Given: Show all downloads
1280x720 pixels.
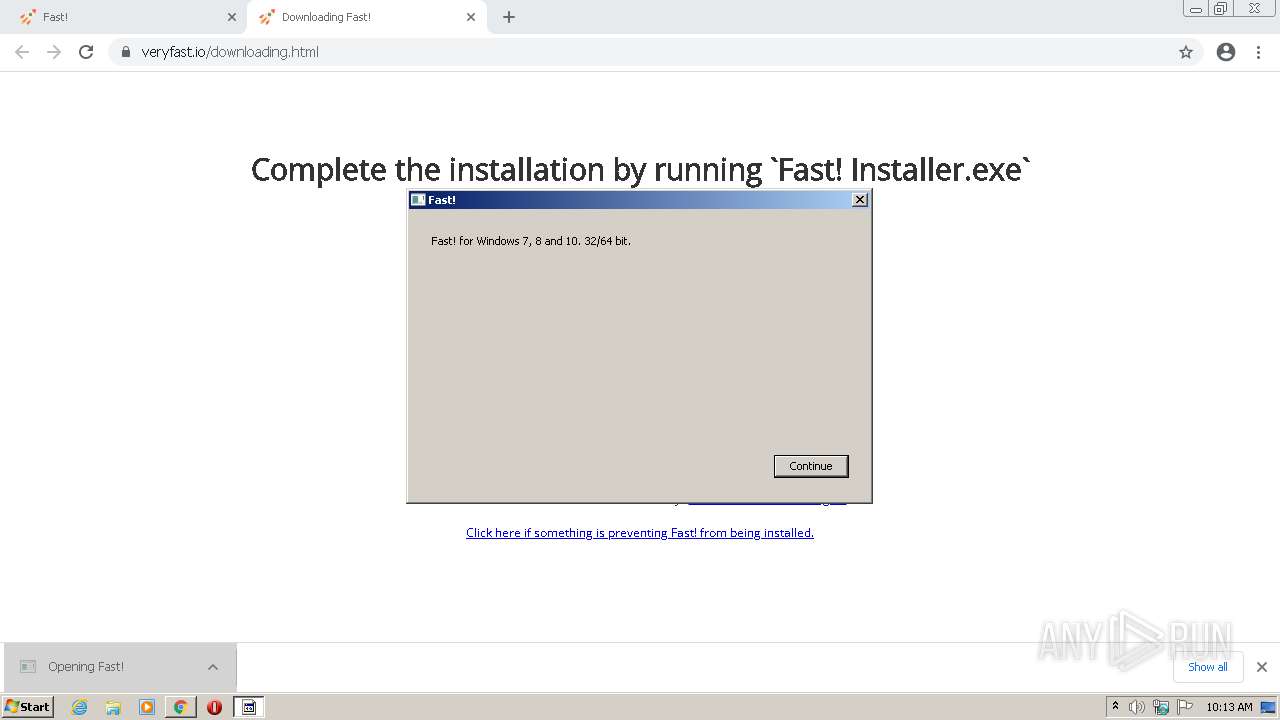Looking at the screenshot, I should (1208, 667).
